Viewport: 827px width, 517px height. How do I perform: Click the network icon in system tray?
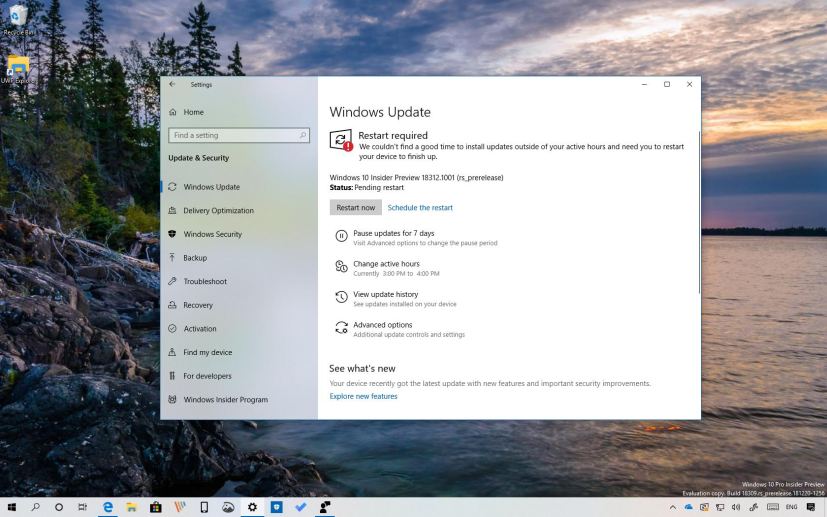(x=720, y=508)
